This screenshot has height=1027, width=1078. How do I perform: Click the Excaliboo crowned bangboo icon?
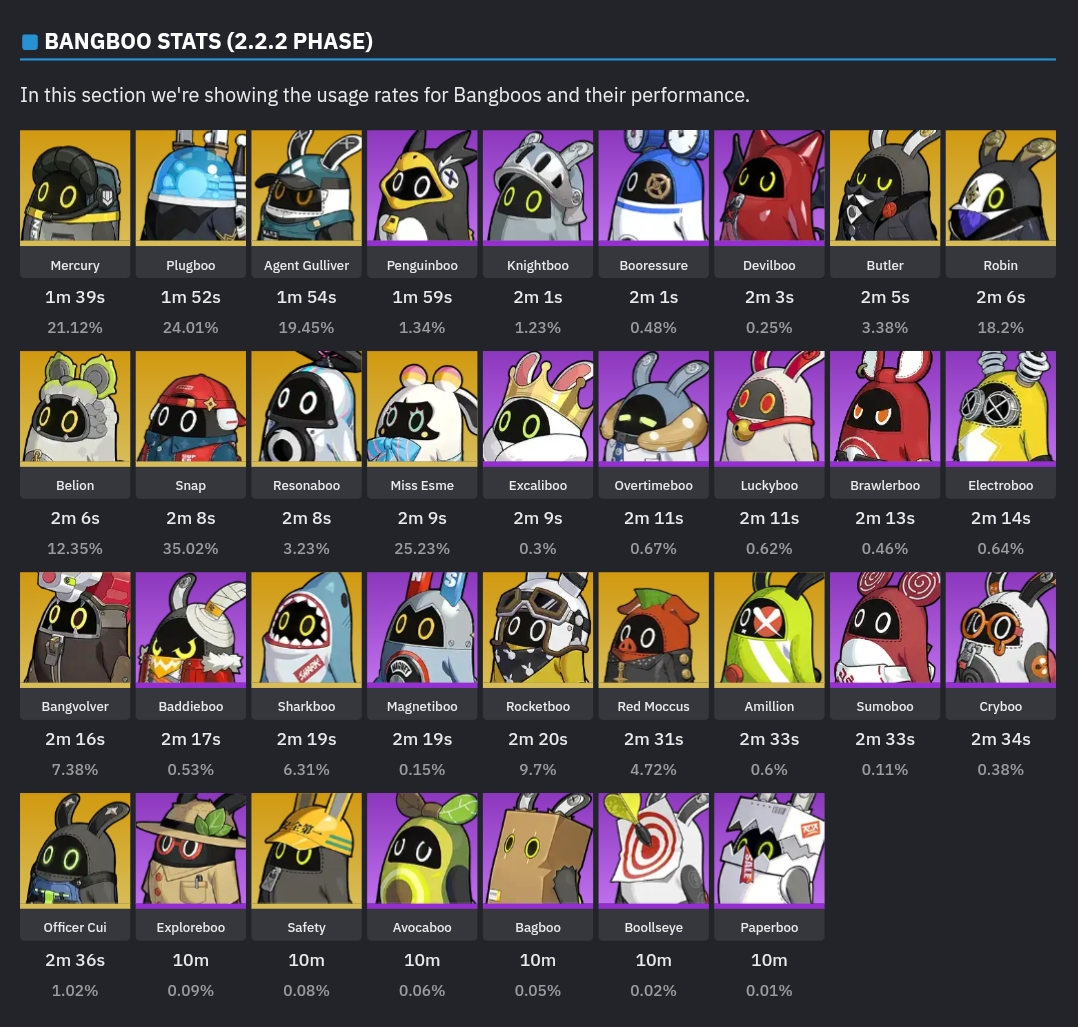pyautogui.click(x=538, y=408)
